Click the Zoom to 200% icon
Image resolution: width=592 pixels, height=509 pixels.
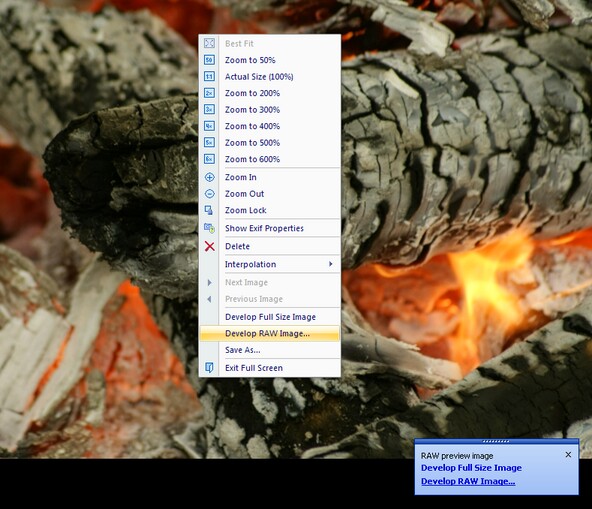pyautogui.click(x=209, y=93)
